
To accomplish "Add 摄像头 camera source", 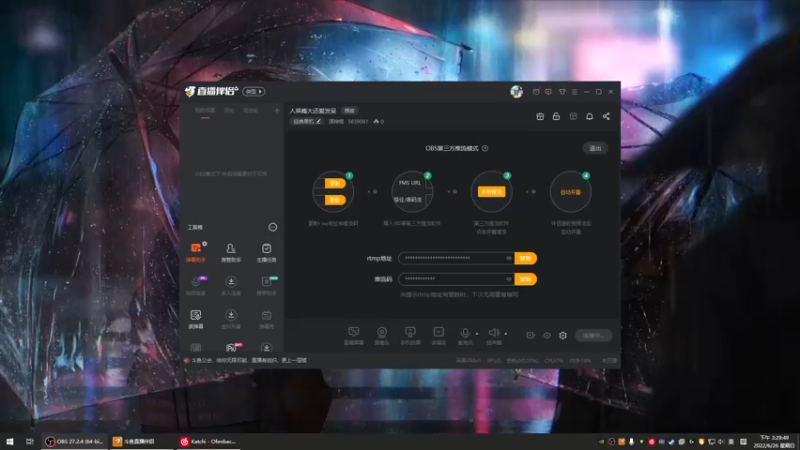I will coord(382,335).
